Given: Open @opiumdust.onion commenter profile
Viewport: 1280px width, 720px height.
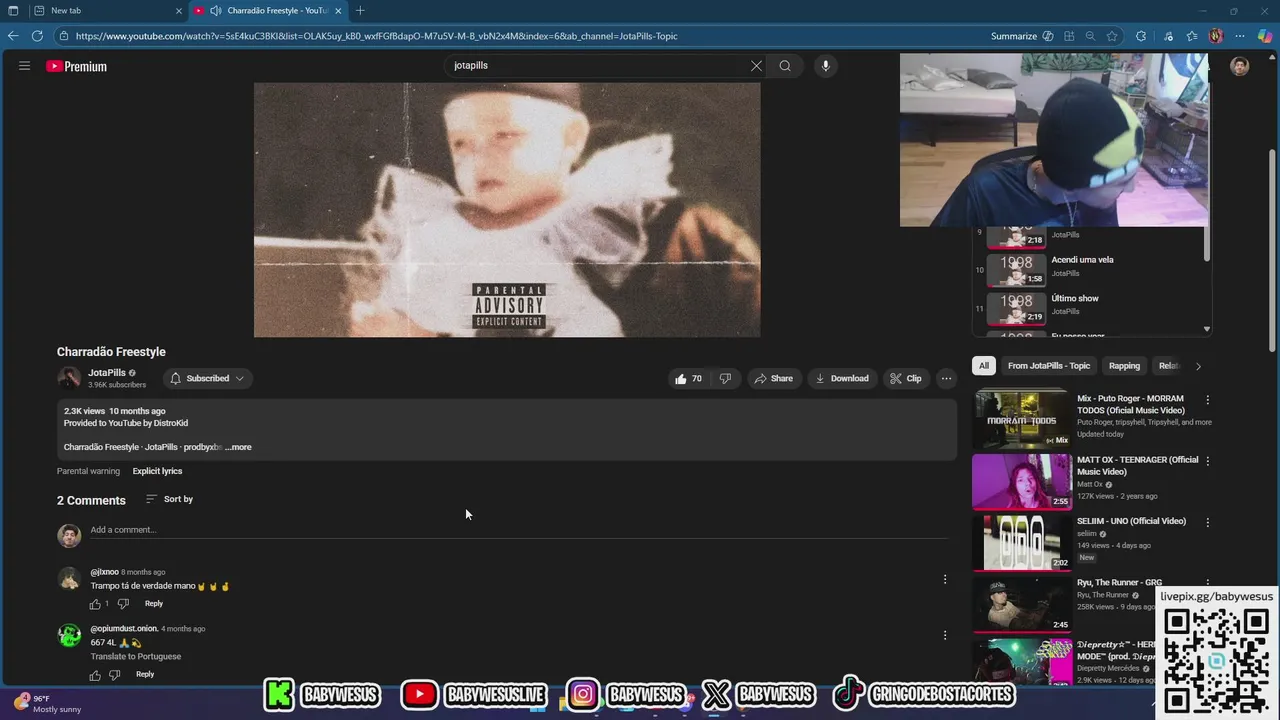Looking at the screenshot, I should pyautogui.click(x=124, y=629).
